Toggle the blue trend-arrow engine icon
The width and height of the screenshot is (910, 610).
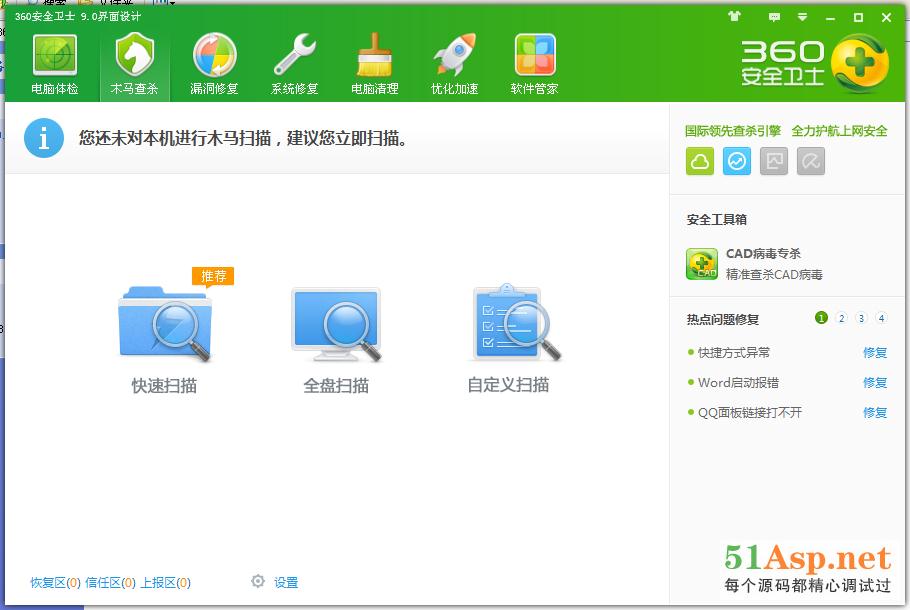[737, 161]
